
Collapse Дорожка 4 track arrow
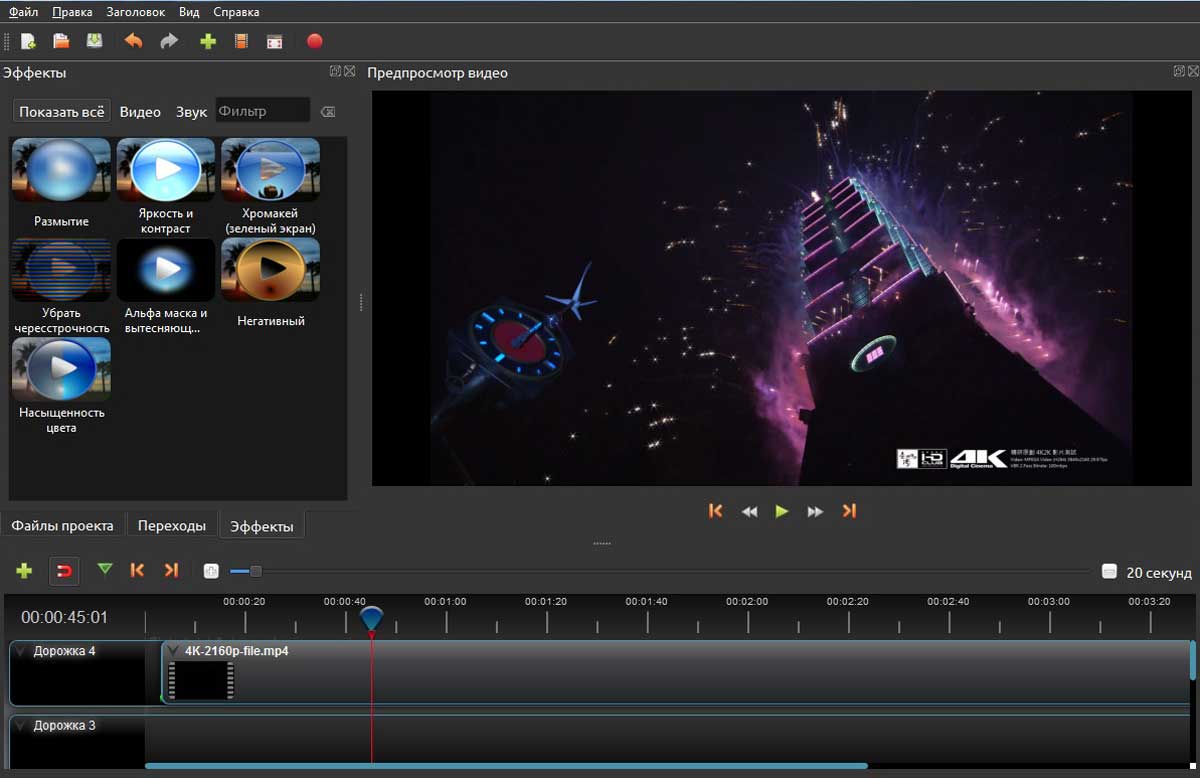(21, 651)
